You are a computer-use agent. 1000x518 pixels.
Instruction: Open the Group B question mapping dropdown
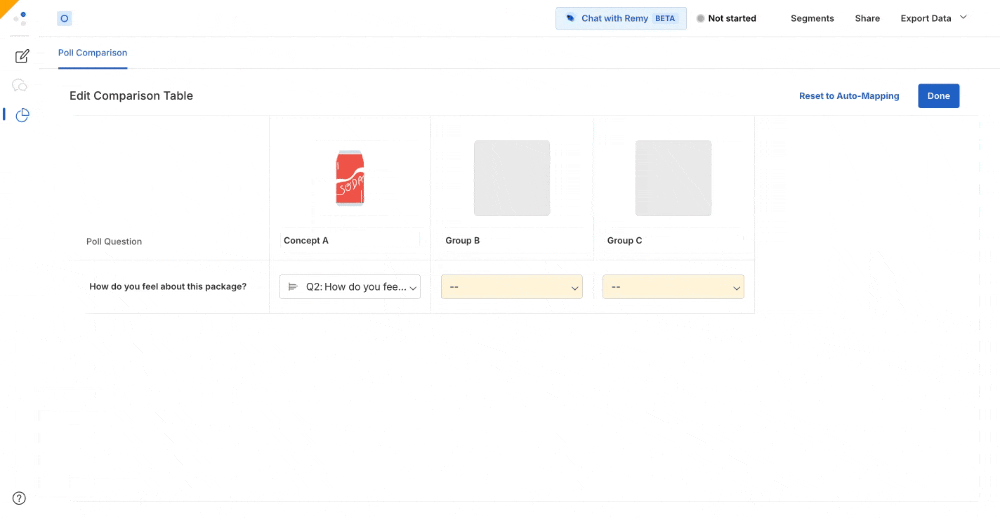[511, 287]
